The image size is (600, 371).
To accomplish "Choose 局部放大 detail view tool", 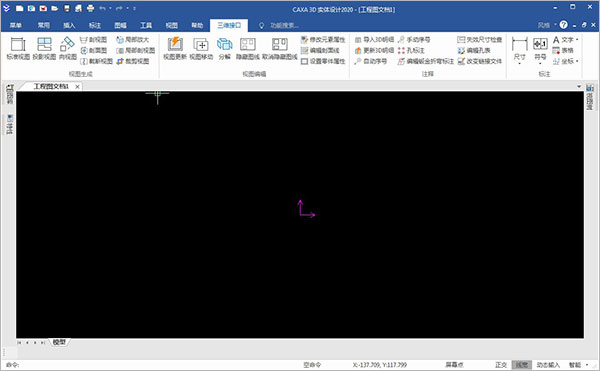I will click(132, 40).
